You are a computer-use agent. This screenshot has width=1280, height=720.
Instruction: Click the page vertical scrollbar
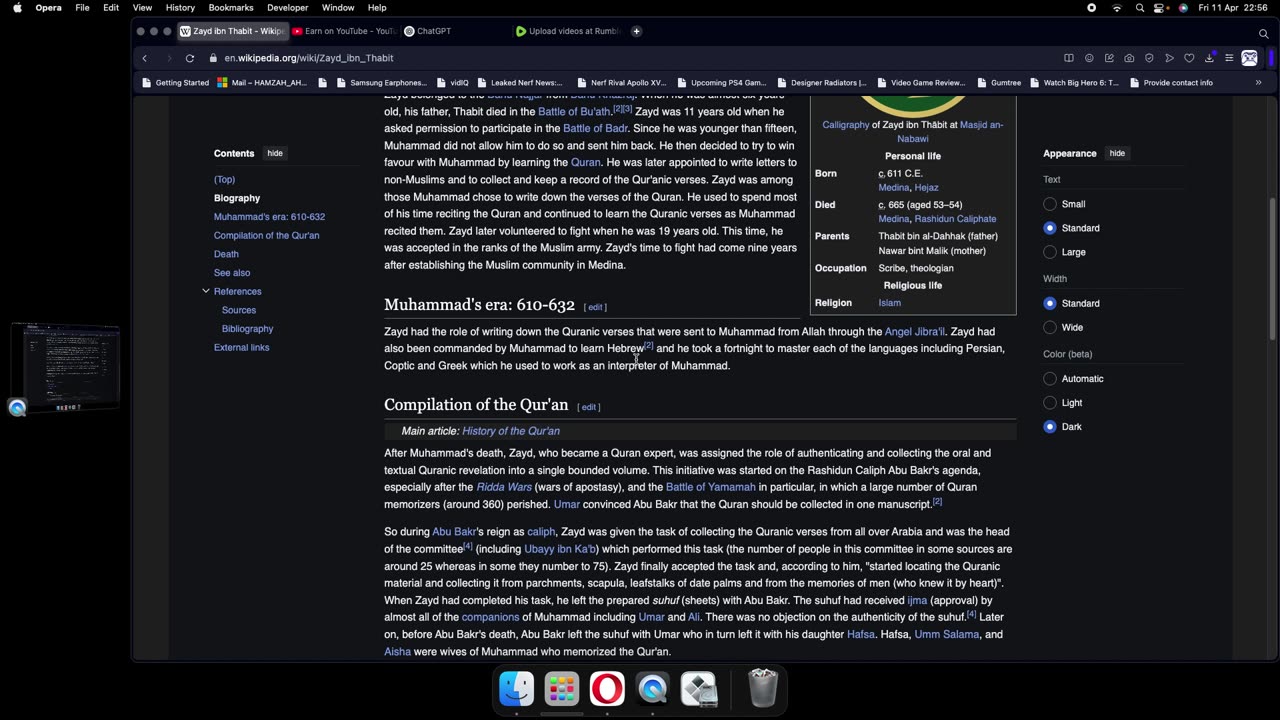1273,270
